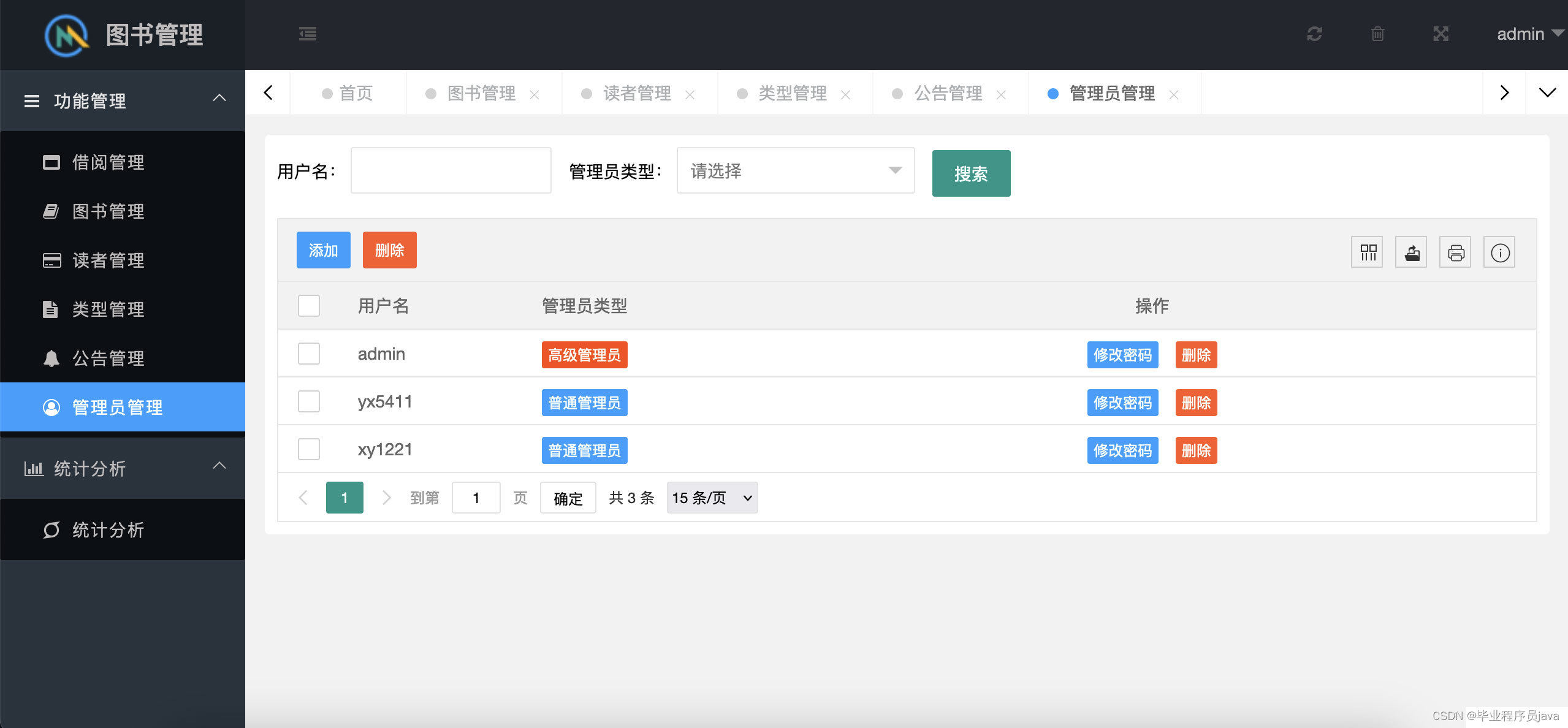Go to next page arrow in pagination
Viewport: 1568px width, 728px height.
click(x=386, y=498)
